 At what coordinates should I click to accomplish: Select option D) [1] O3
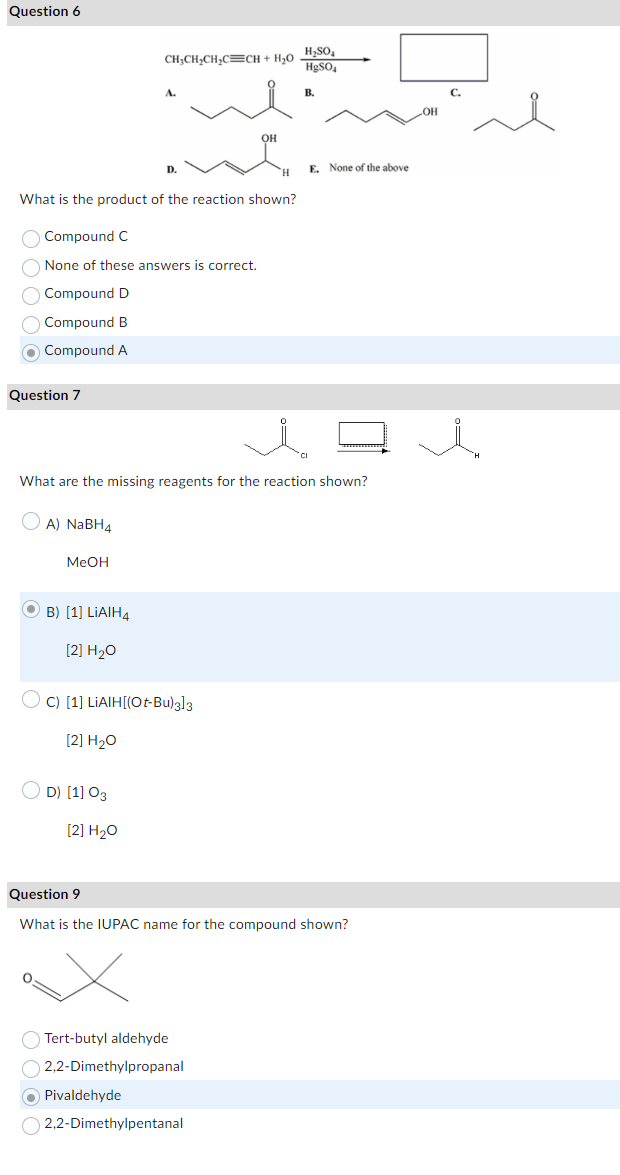pos(30,791)
